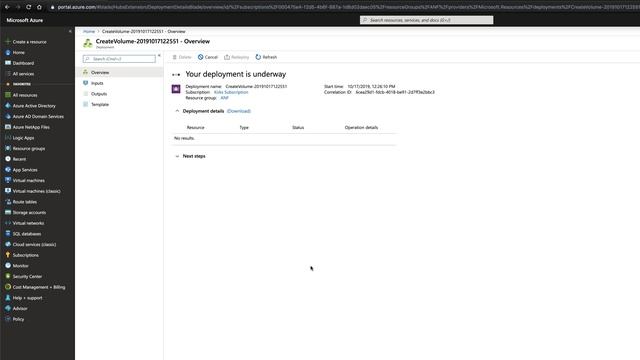Select the Overview menu item

tap(119, 72)
